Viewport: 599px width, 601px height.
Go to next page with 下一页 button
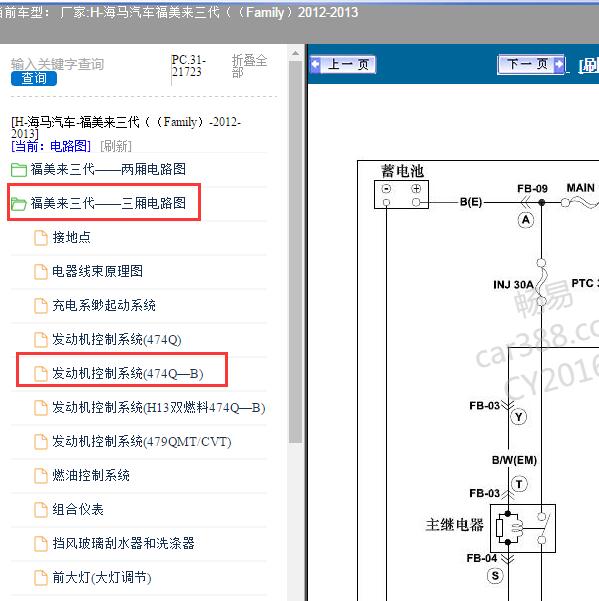coord(531,64)
